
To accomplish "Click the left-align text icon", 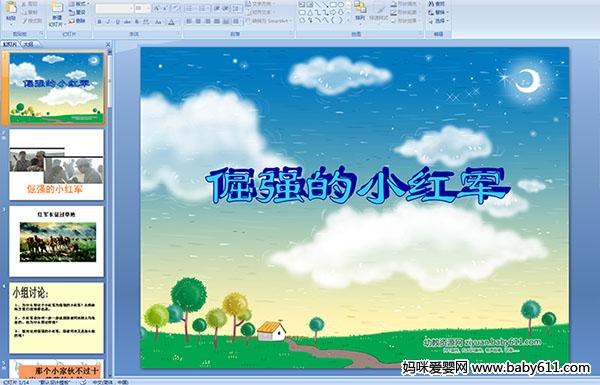I will pos(189,21).
